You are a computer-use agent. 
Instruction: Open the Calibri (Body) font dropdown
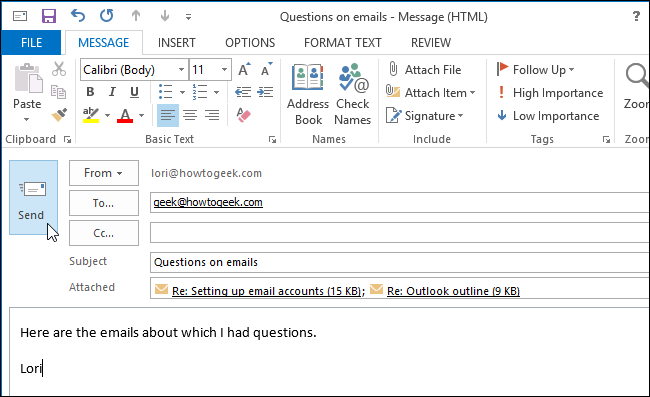click(181, 70)
